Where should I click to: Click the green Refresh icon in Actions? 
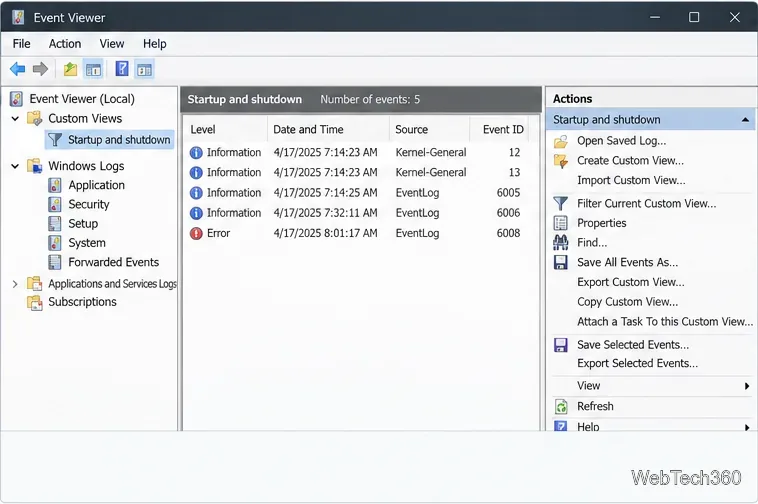(x=561, y=406)
